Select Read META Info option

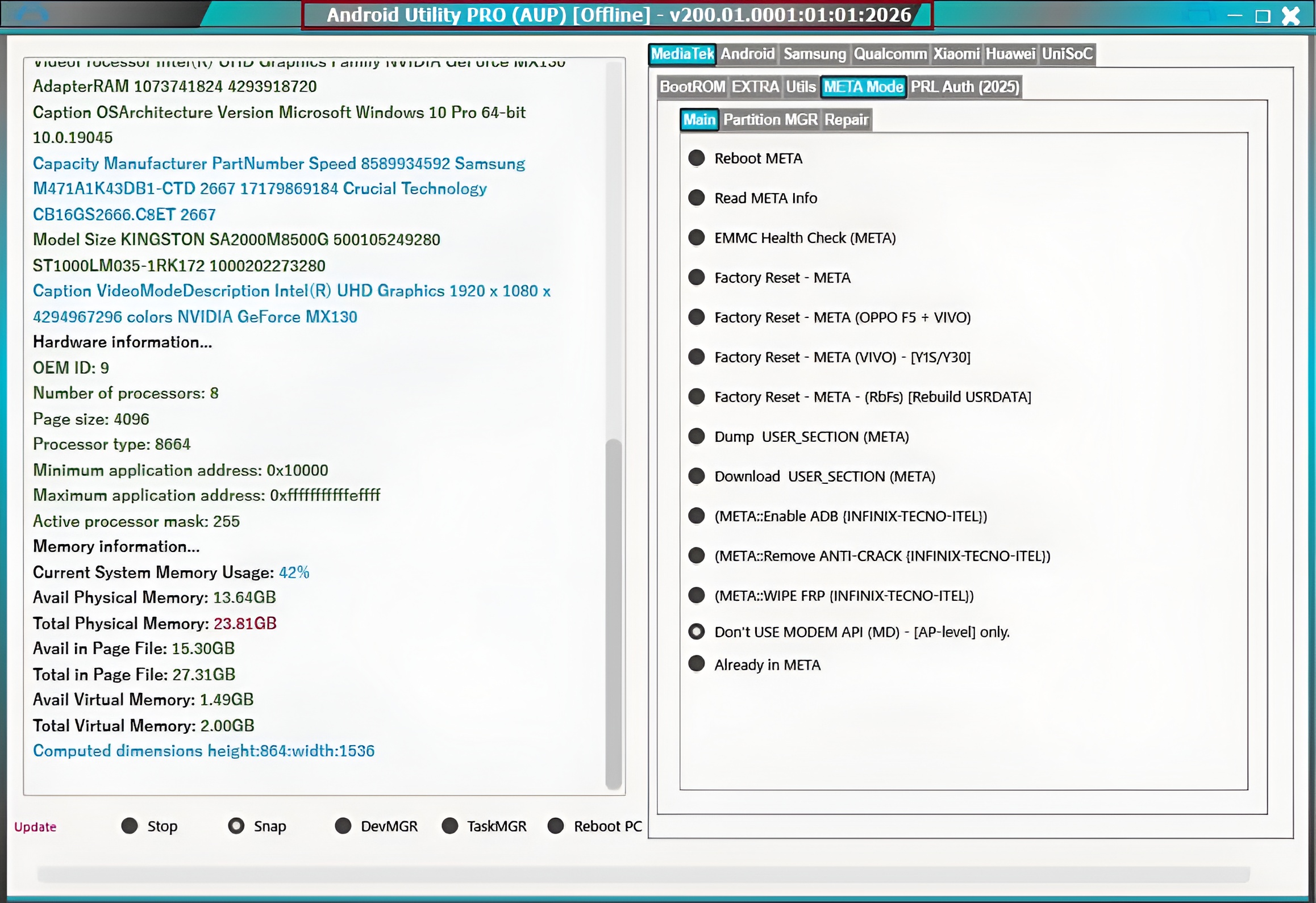click(x=697, y=198)
